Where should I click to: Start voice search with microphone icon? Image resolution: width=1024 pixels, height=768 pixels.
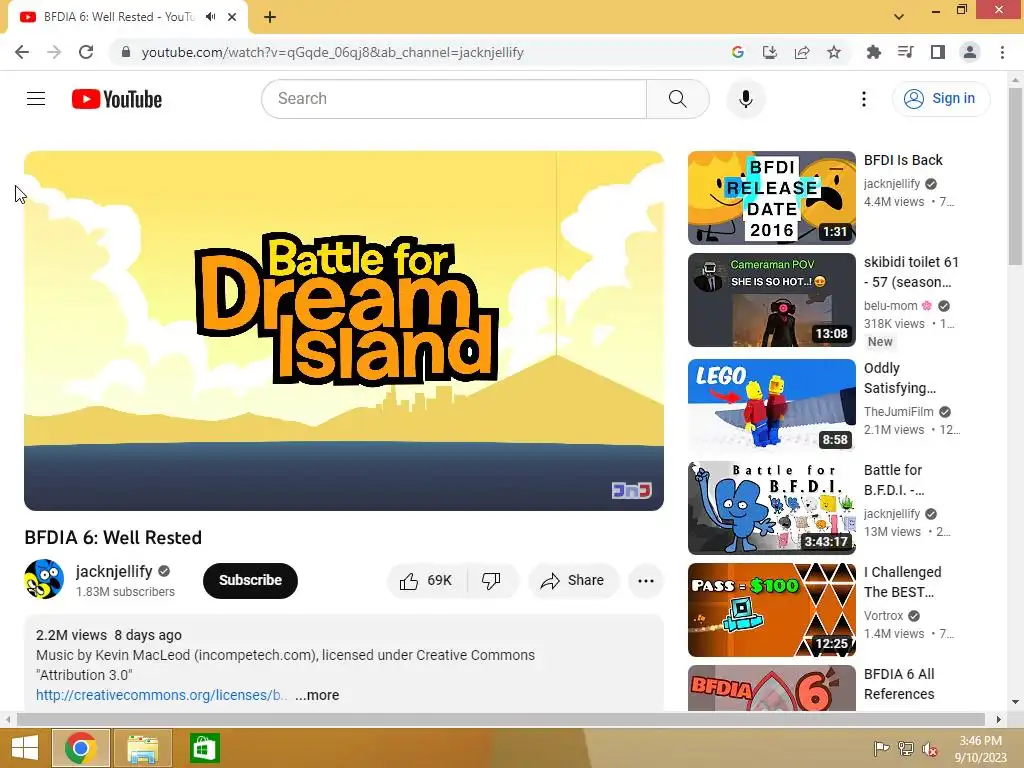coord(746,99)
